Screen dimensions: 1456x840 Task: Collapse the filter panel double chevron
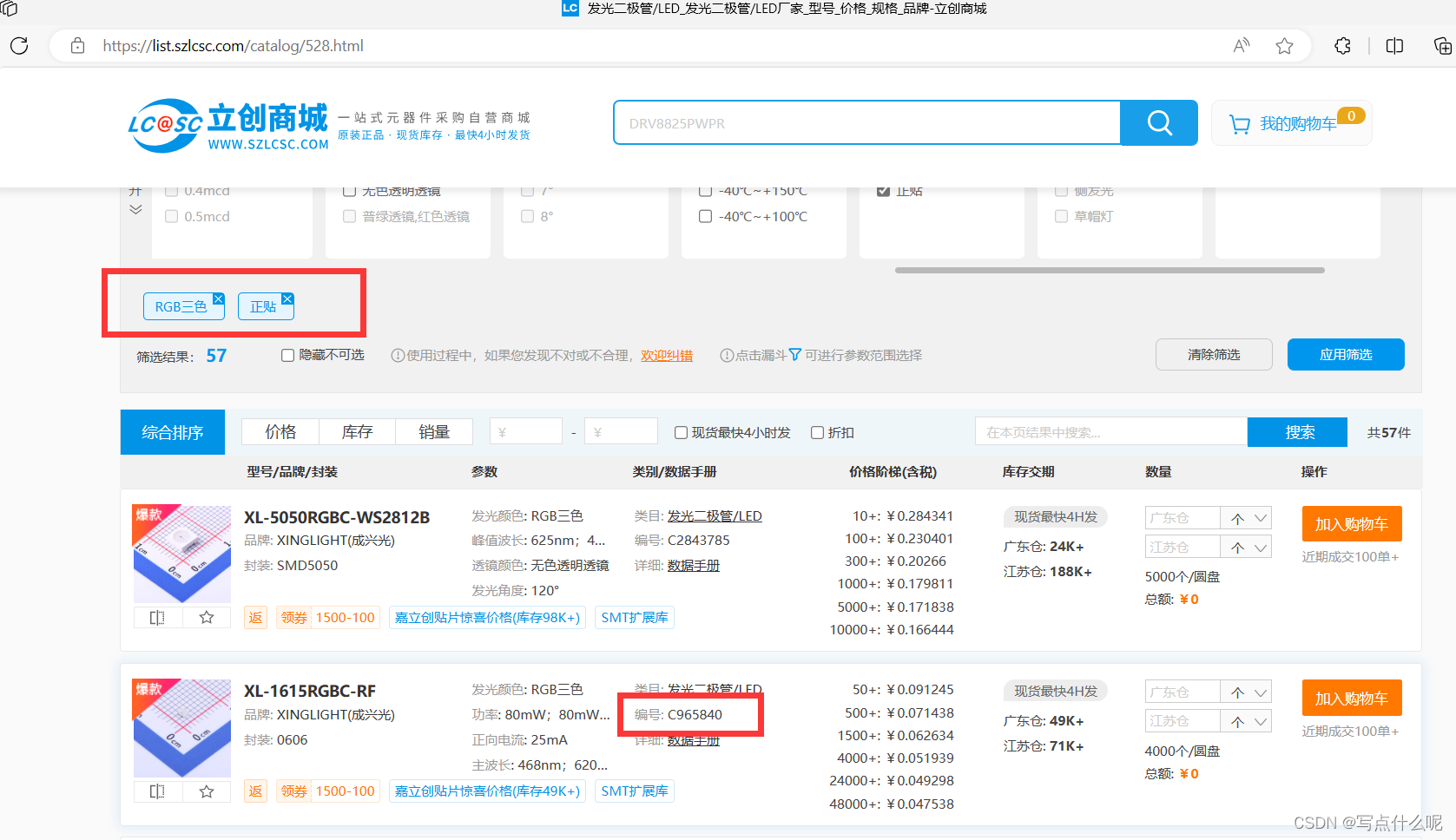tap(135, 209)
